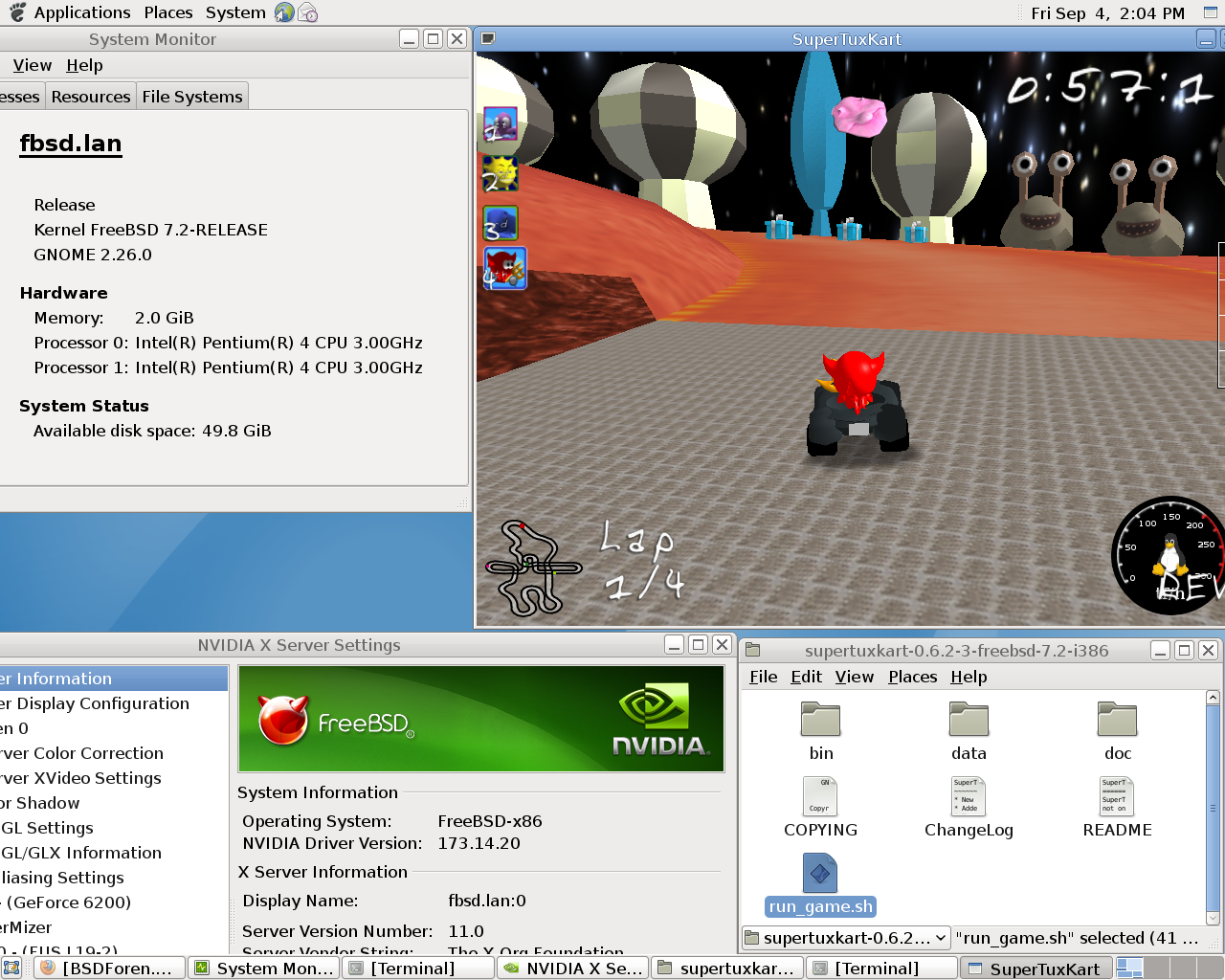Click the second place racer portrait
Screen dimensions: 1225x980
click(x=501, y=174)
